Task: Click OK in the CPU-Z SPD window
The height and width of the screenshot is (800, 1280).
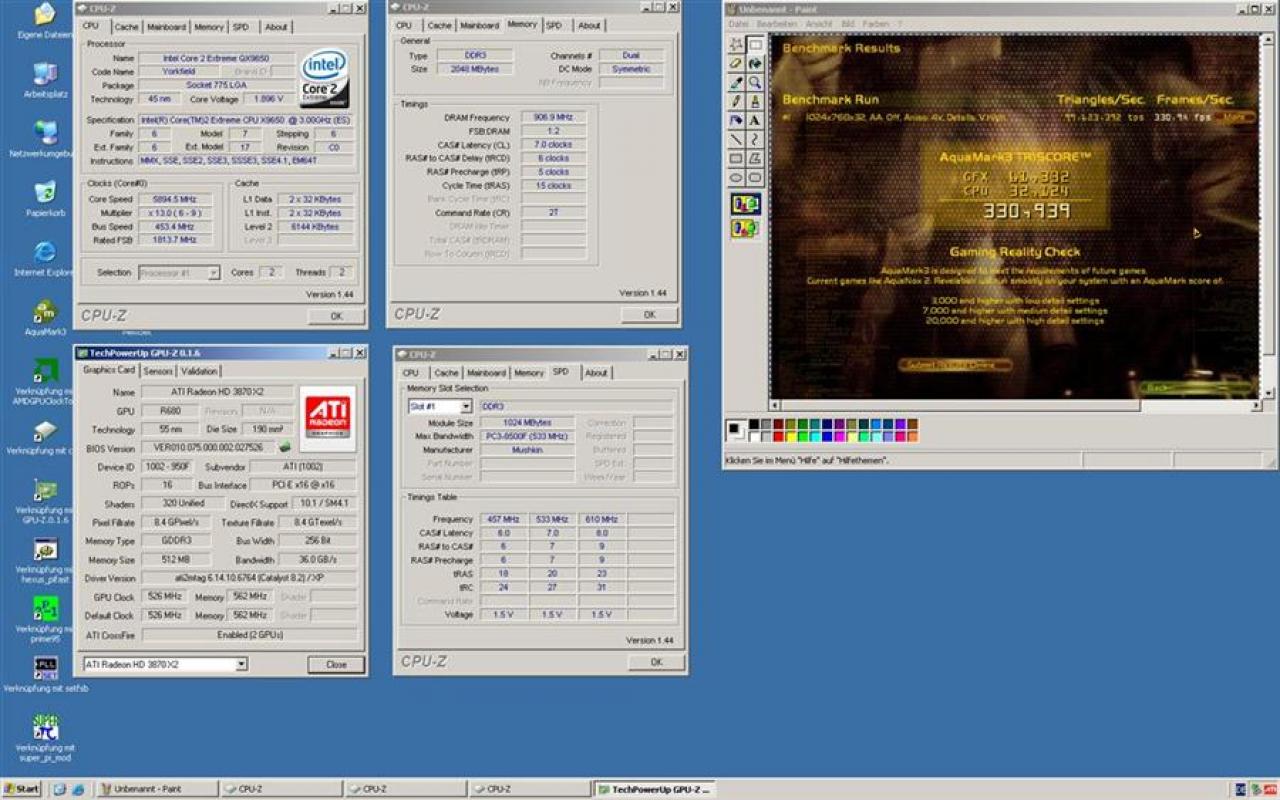Action: pyautogui.click(x=656, y=662)
